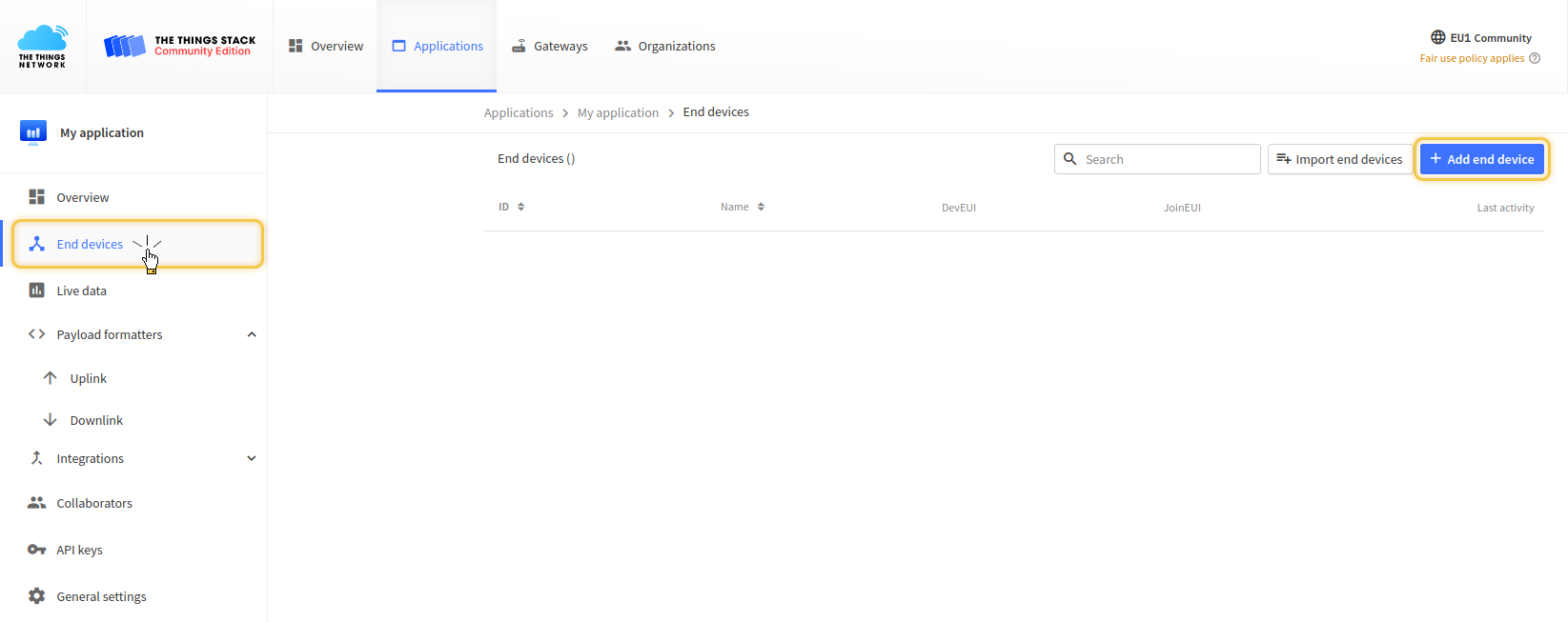Switch to the Gateways tab
Screen dimensions: 1568x622
coord(550,46)
